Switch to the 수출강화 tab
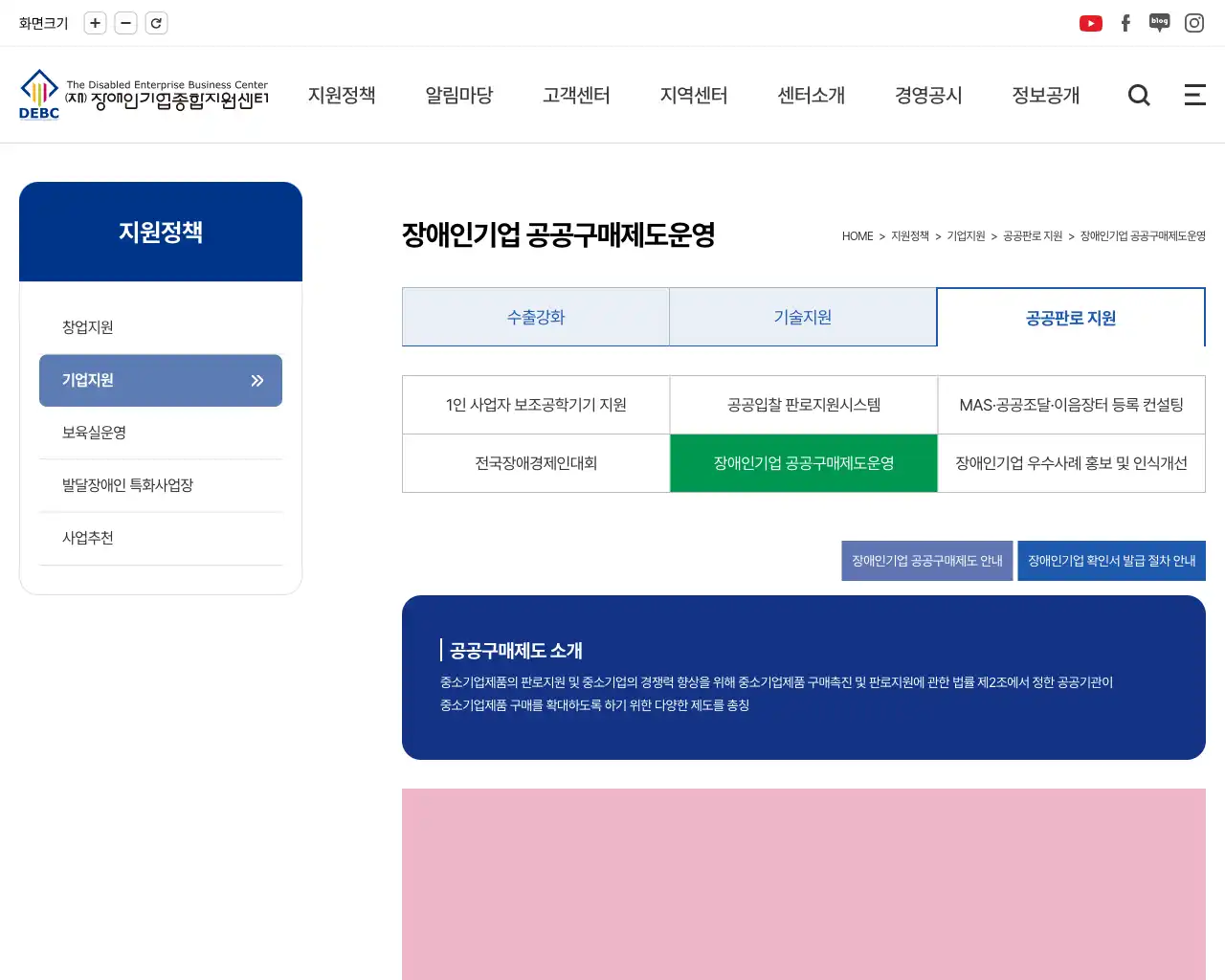Screen dimensions: 1225x980 (536, 317)
